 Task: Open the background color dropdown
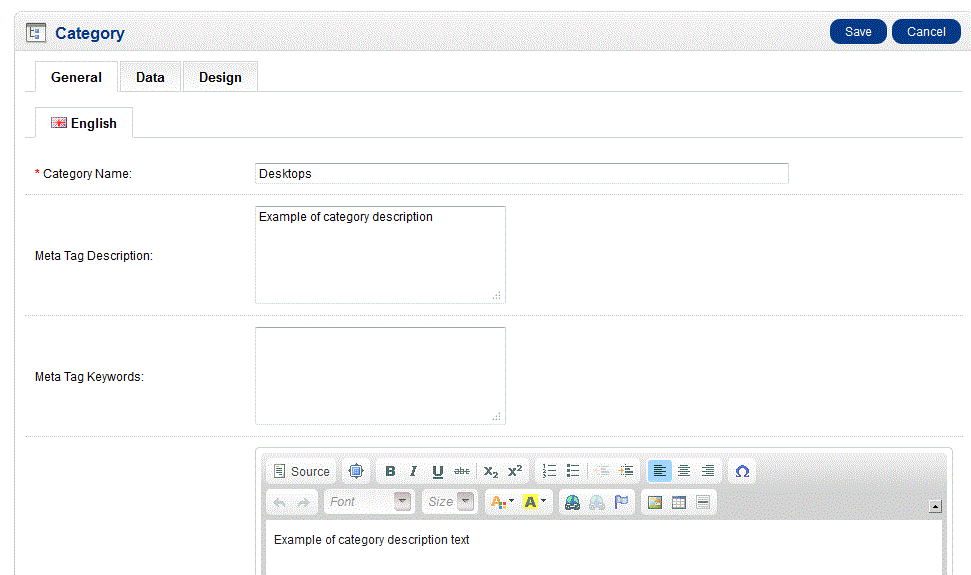pyautogui.click(x=535, y=502)
